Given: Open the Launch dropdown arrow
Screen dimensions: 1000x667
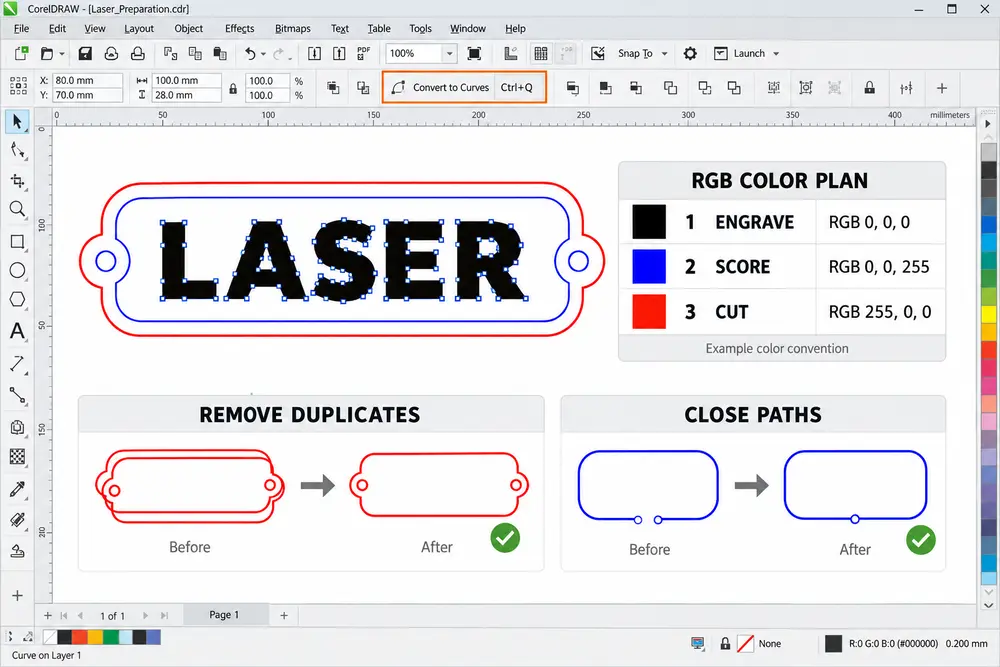Looking at the screenshot, I should pyautogui.click(x=776, y=54).
